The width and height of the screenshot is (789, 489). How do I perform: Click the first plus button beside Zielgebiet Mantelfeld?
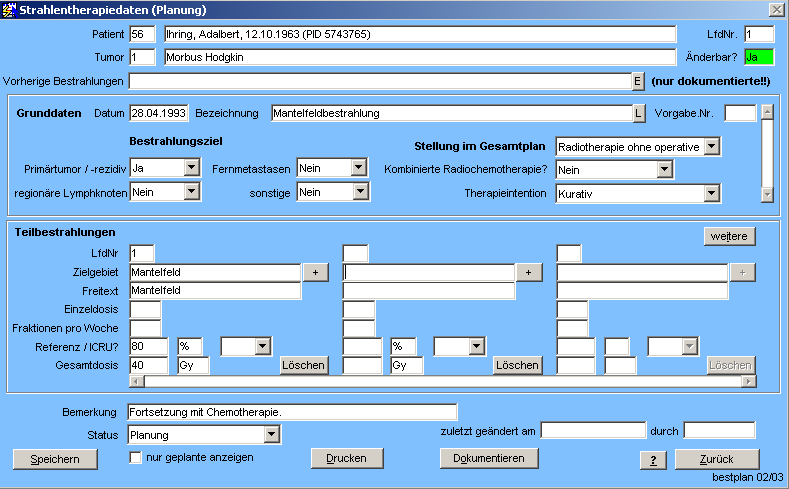tap(315, 272)
